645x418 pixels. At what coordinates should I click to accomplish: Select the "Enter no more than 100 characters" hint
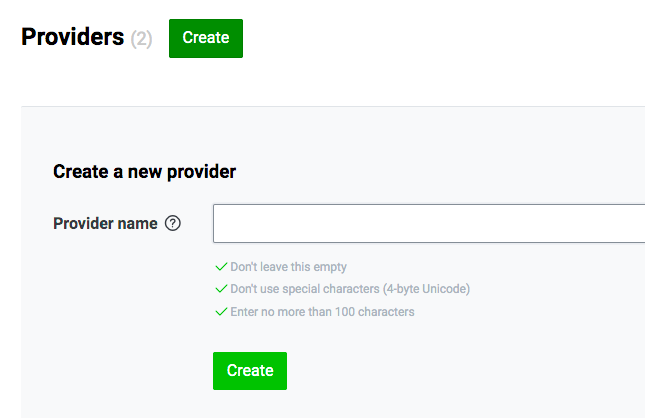(322, 312)
